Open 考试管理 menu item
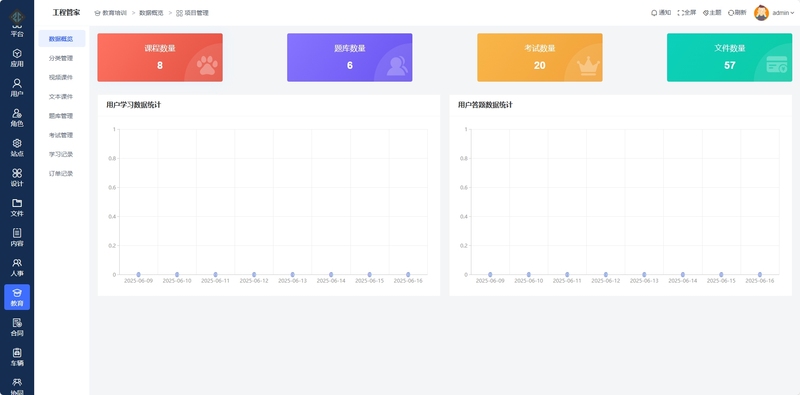 coord(61,135)
